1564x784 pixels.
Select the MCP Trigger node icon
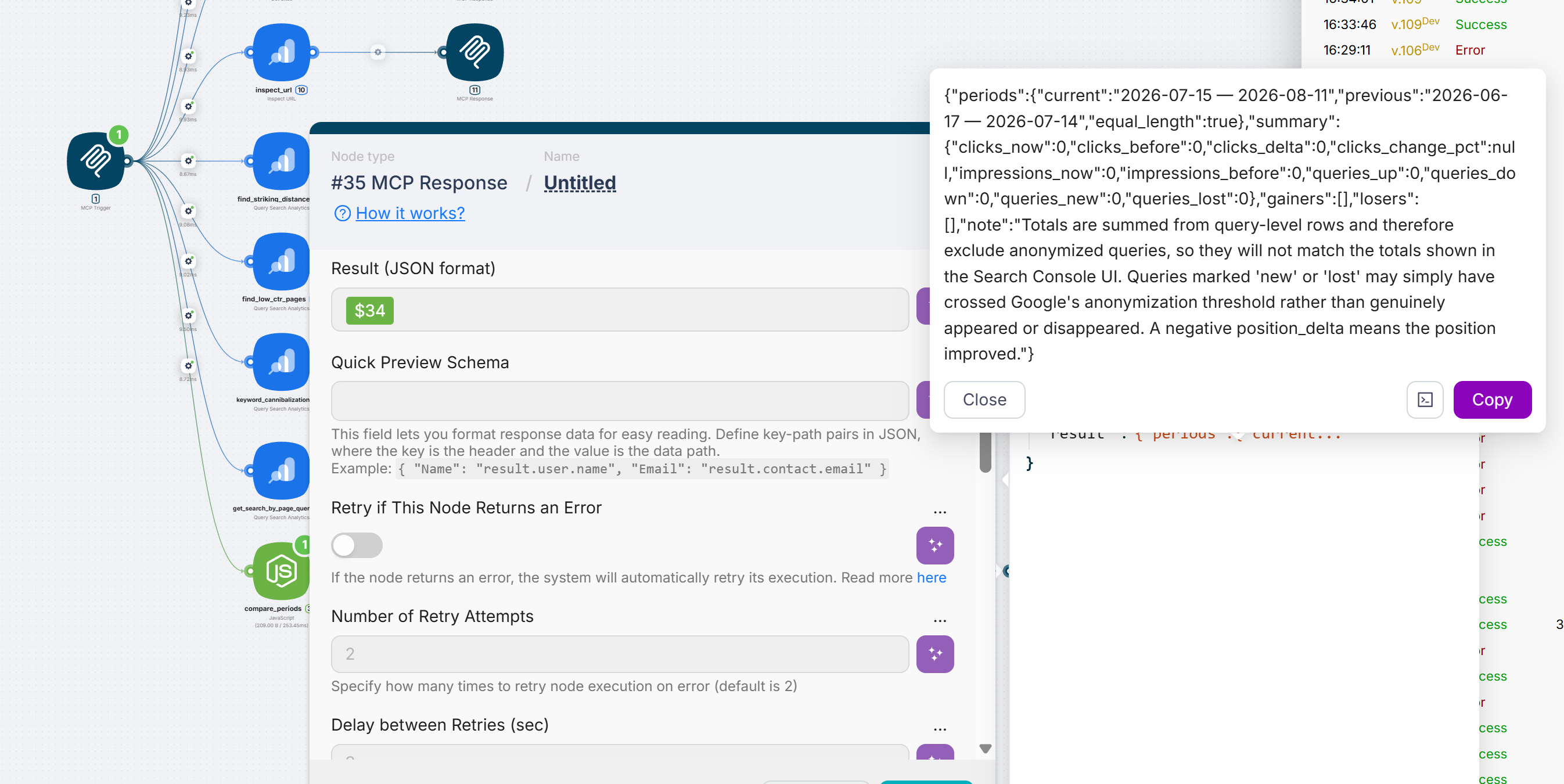click(x=96, y=161)
